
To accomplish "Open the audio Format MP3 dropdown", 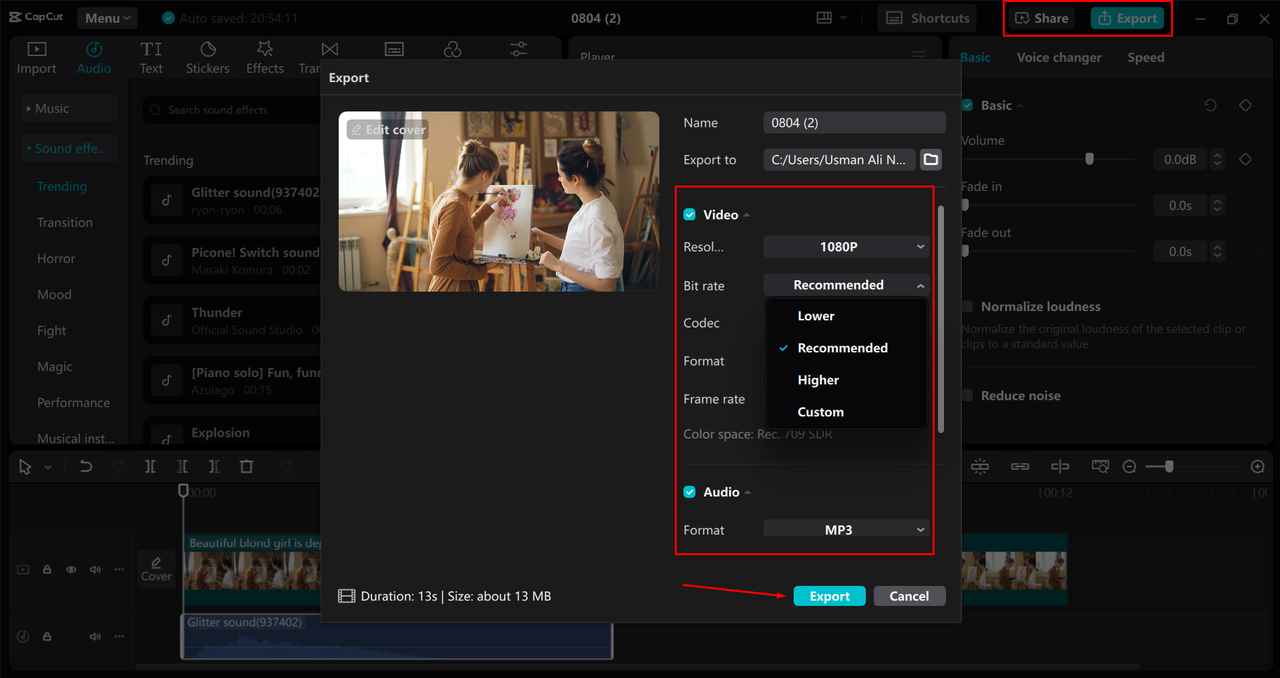I will click(x=846, y=530).
